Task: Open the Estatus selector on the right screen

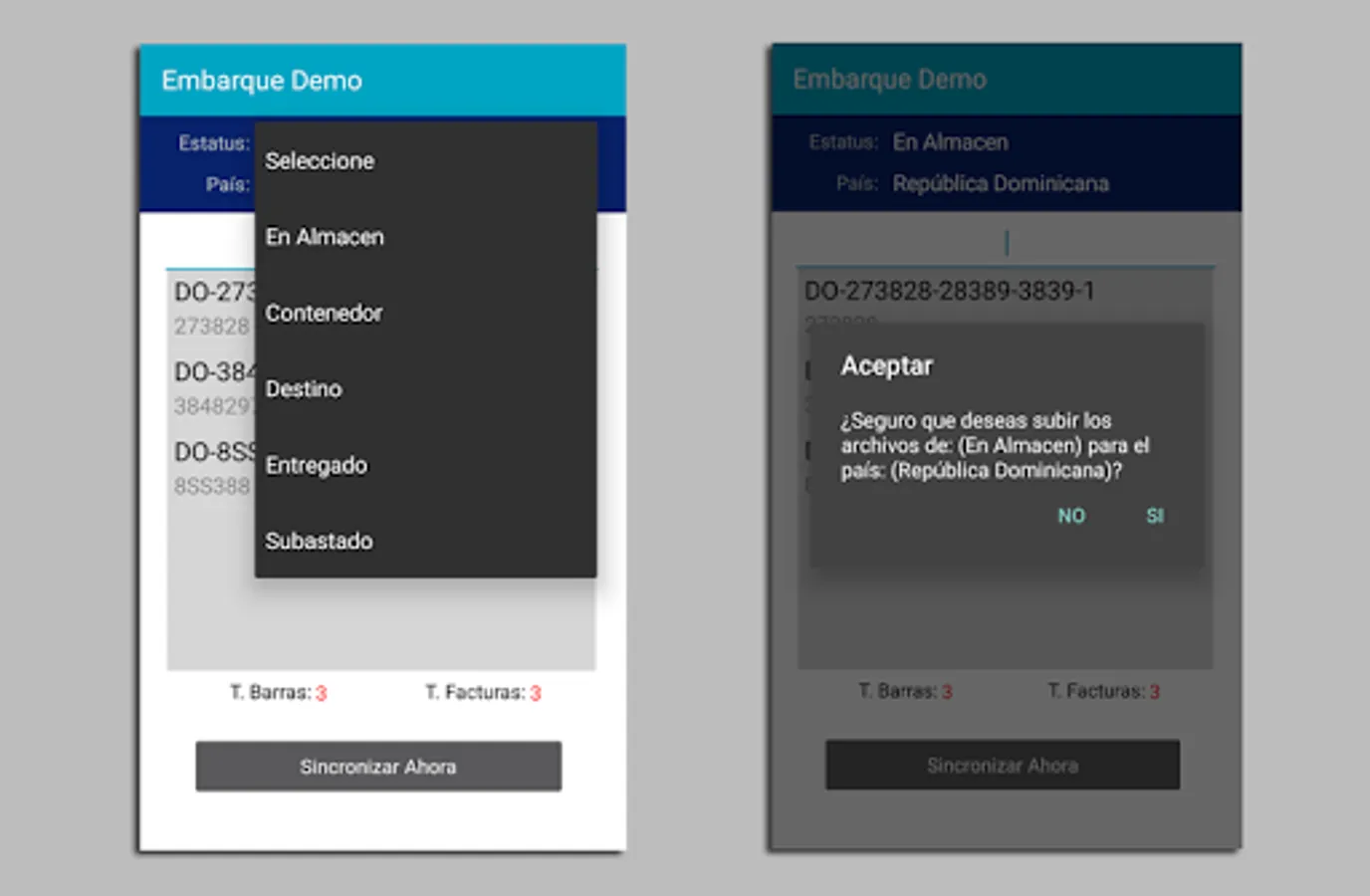Action: tap(951, 142)
